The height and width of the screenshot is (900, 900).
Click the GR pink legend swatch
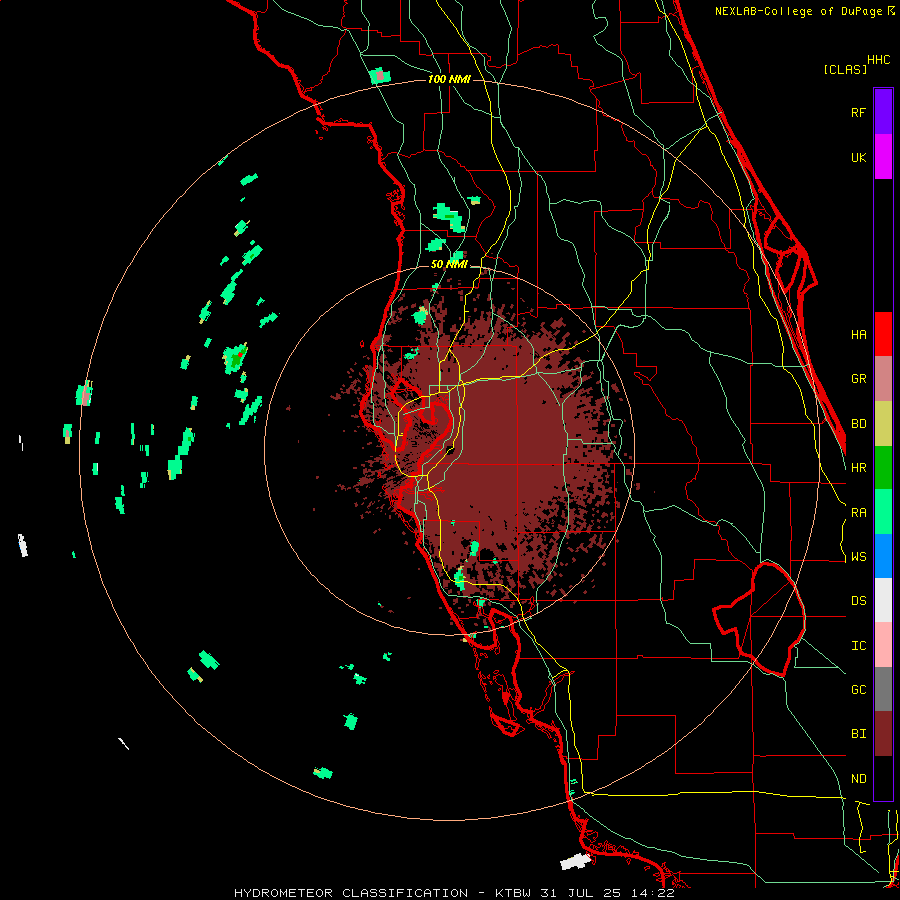[883, 379]
